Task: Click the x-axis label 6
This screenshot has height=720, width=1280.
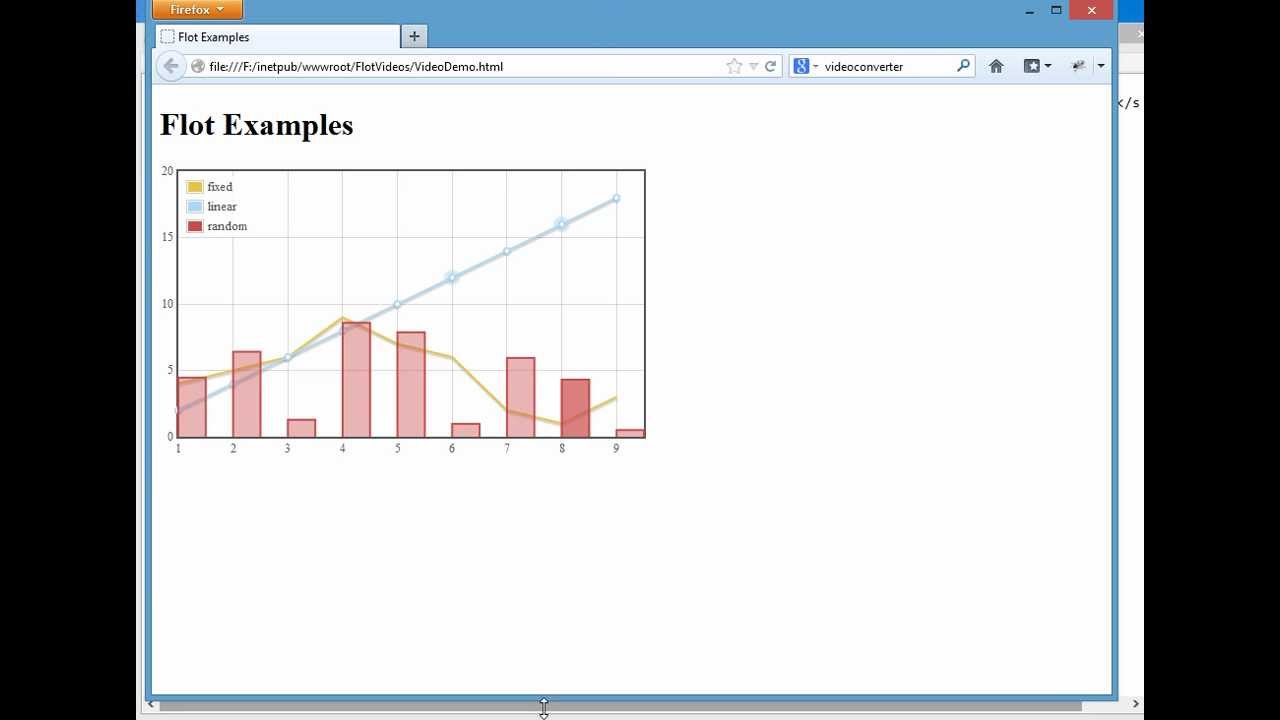Action: pos(452,448)
